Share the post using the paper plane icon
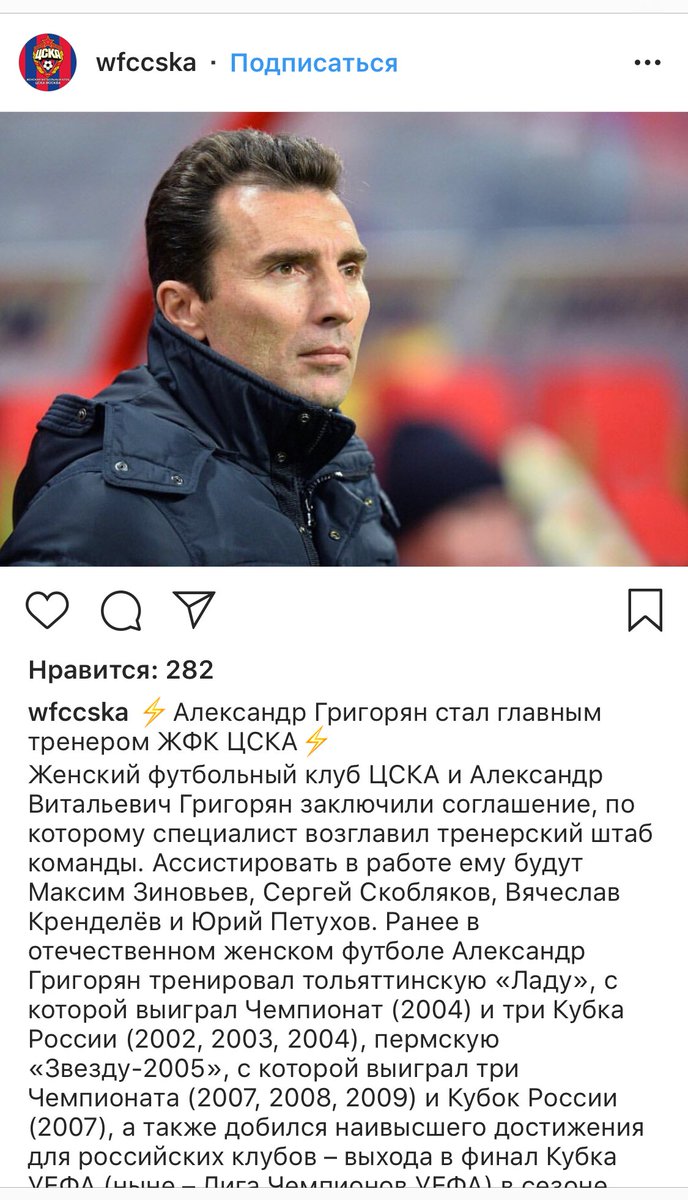Image resolution: width=688 pixels, height=1200 pixels. (x=194, y=609)
